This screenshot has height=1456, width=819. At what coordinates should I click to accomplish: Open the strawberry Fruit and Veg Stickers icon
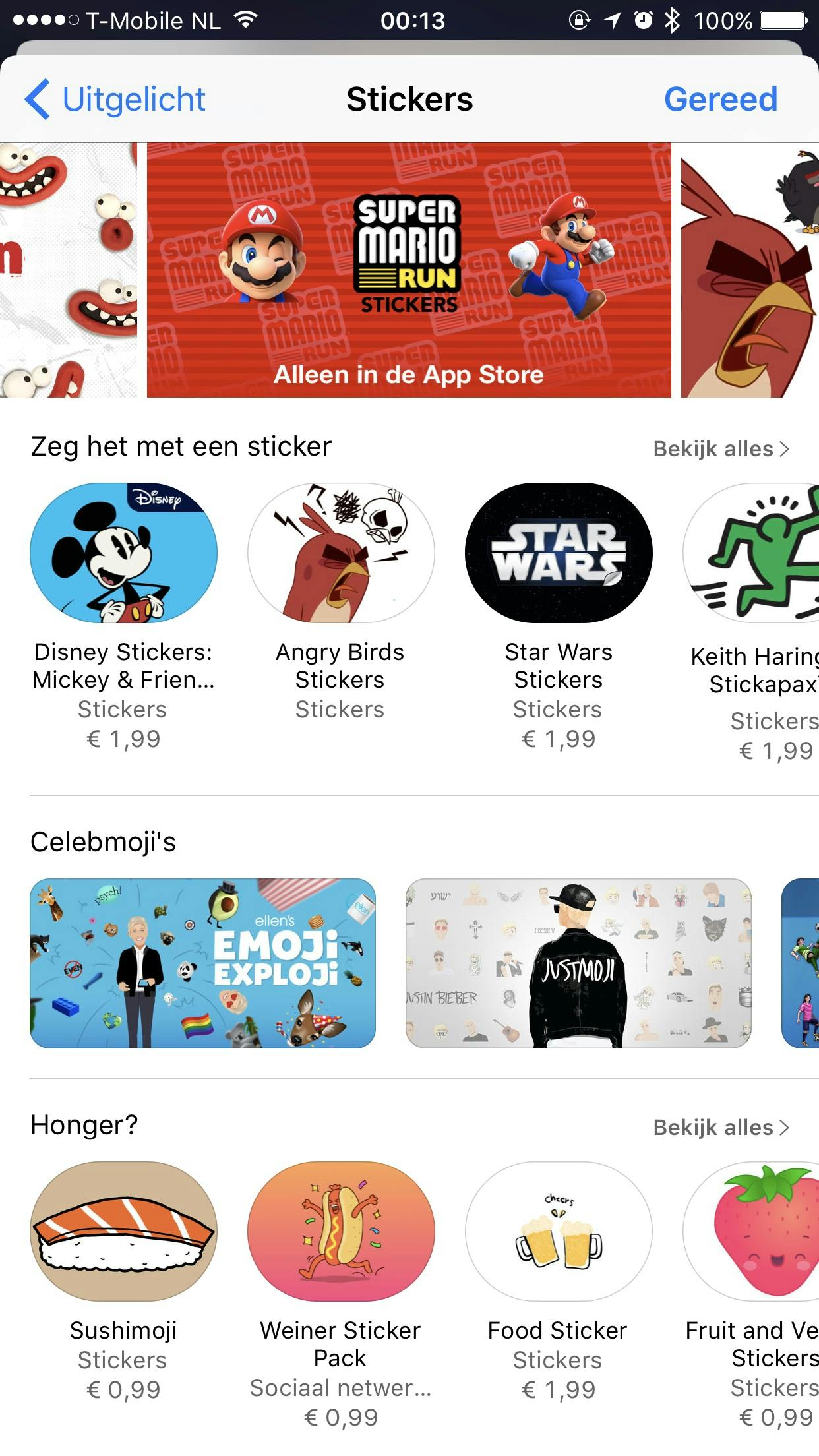751,1231
